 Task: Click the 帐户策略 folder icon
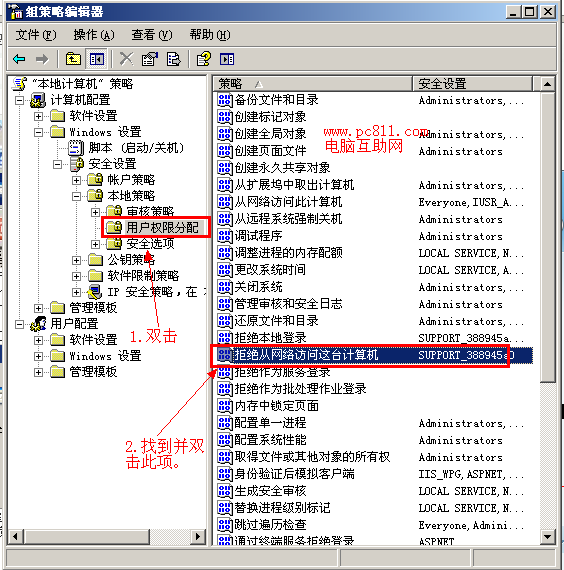click(x=96, y=180)
